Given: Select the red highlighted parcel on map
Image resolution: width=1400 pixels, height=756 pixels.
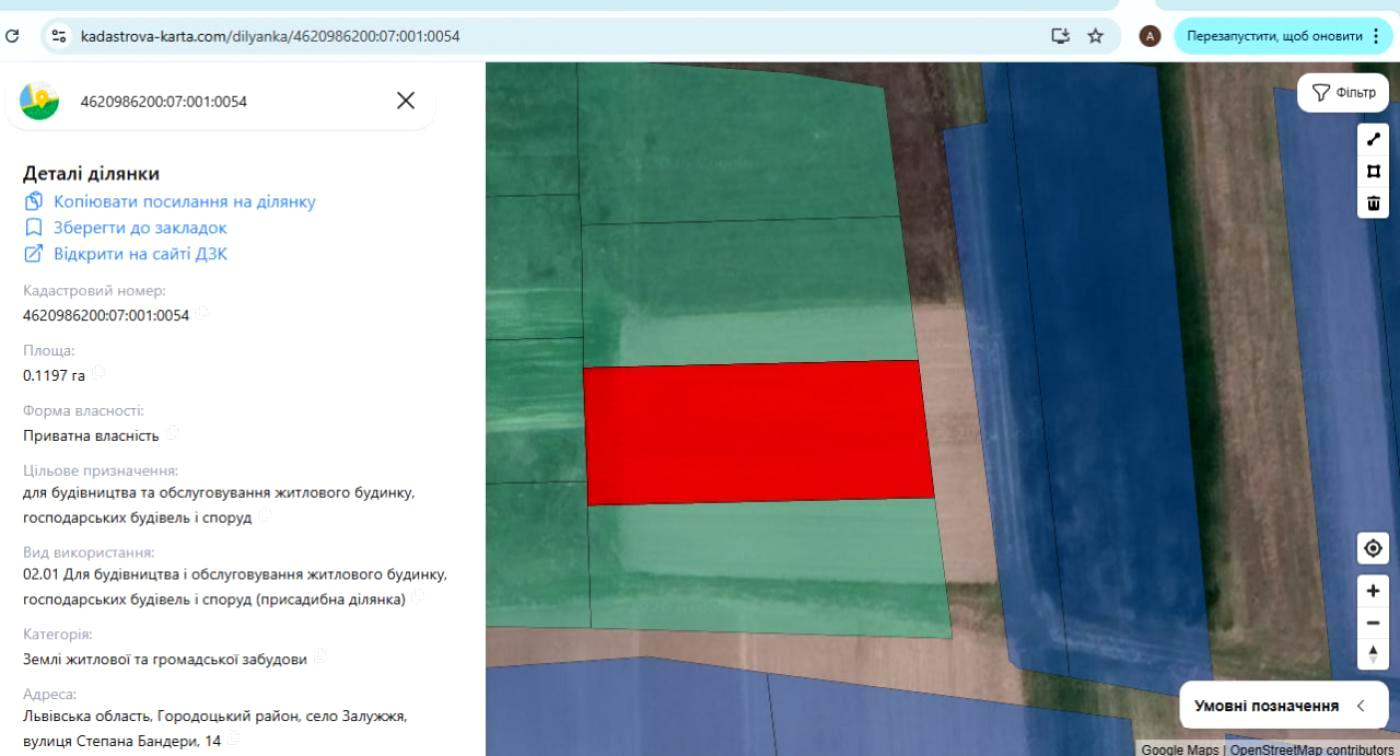Looking at the screenshot, I should click(x=758, y=432).
